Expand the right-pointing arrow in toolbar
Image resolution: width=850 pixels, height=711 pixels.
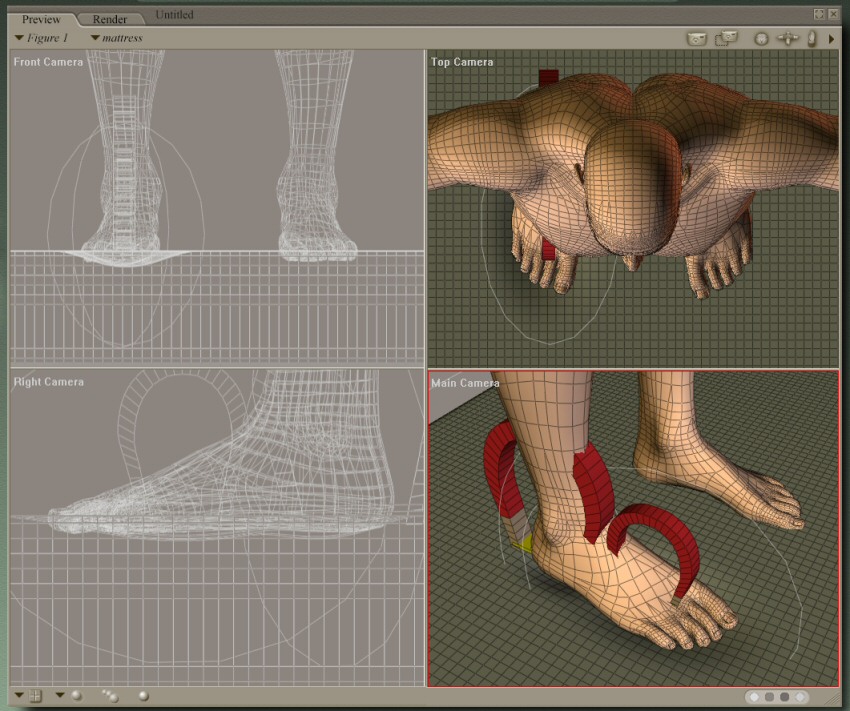pyautogui.click(x=832, y=38)
